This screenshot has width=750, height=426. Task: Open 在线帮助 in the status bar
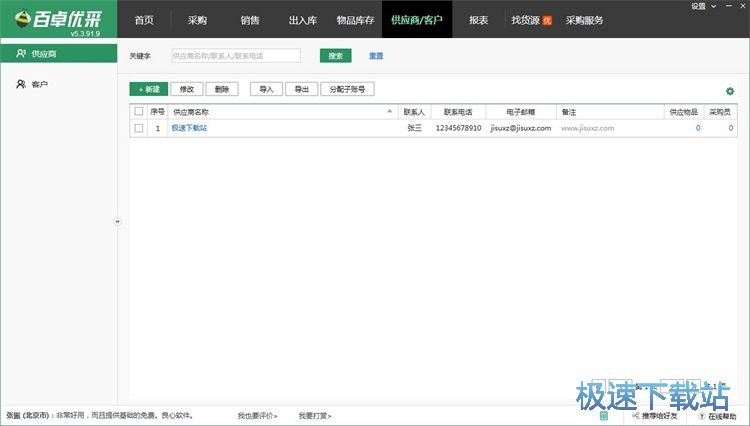(x=722, y=416)
